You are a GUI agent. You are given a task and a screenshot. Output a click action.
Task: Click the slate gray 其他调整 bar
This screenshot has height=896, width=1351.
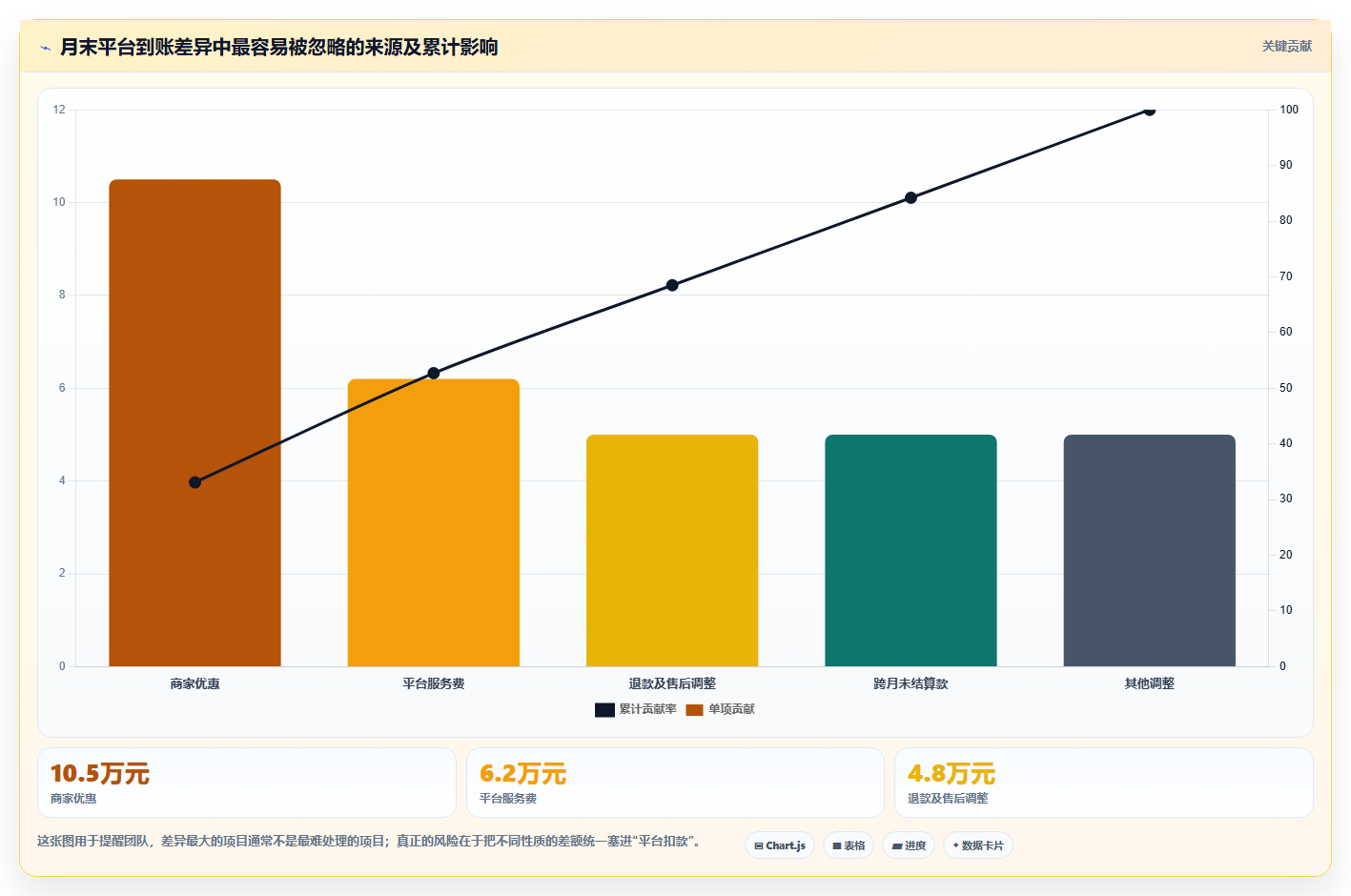click(x=1150, y=550)
